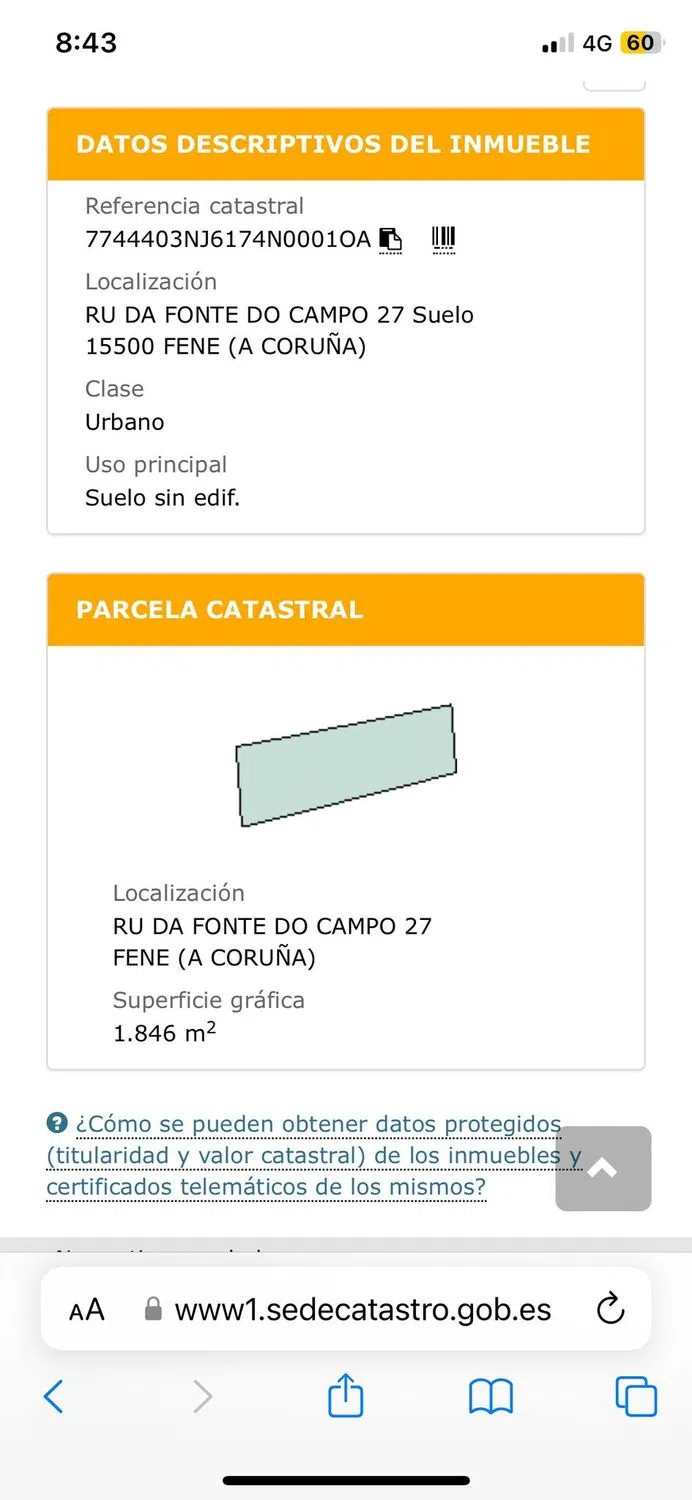The width and height of the screenshot is (692, 1500).
Task: Tap the padlock icon in address bar
Action: (x=153, y=1310)
